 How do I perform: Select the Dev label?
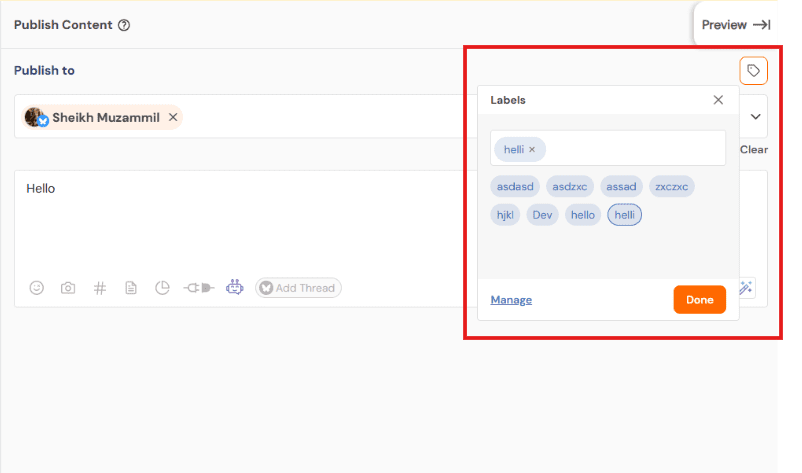click(x=542, y=215)
